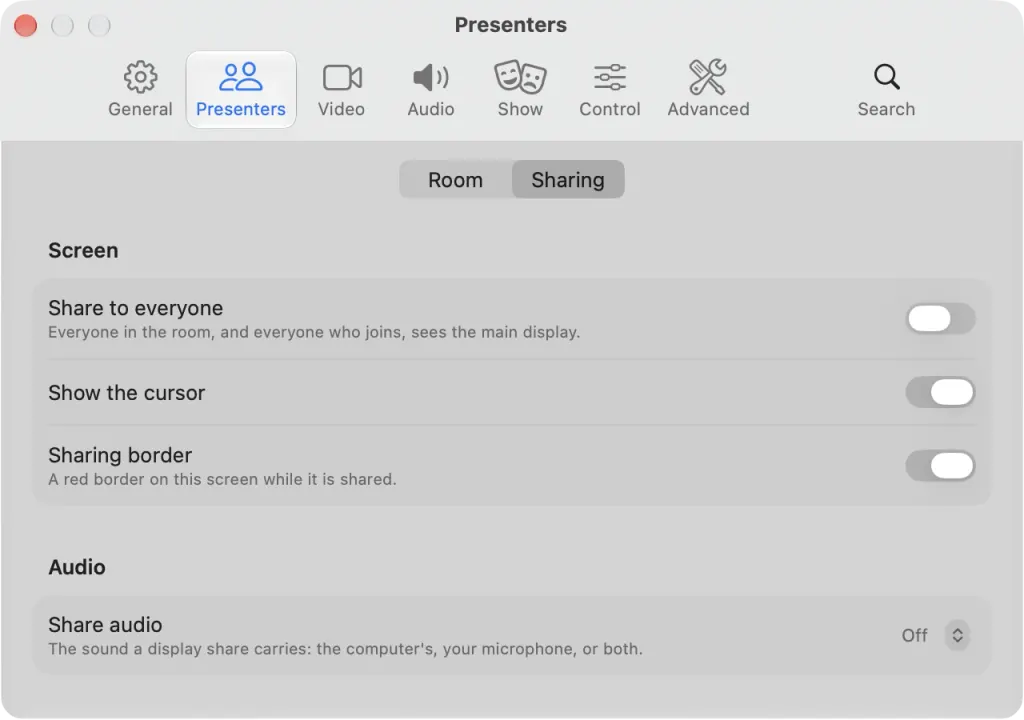The height and width of the screenshot is (720, 1024).
Task: Click the 'Share to everyone' label
Action: point(136,308)
